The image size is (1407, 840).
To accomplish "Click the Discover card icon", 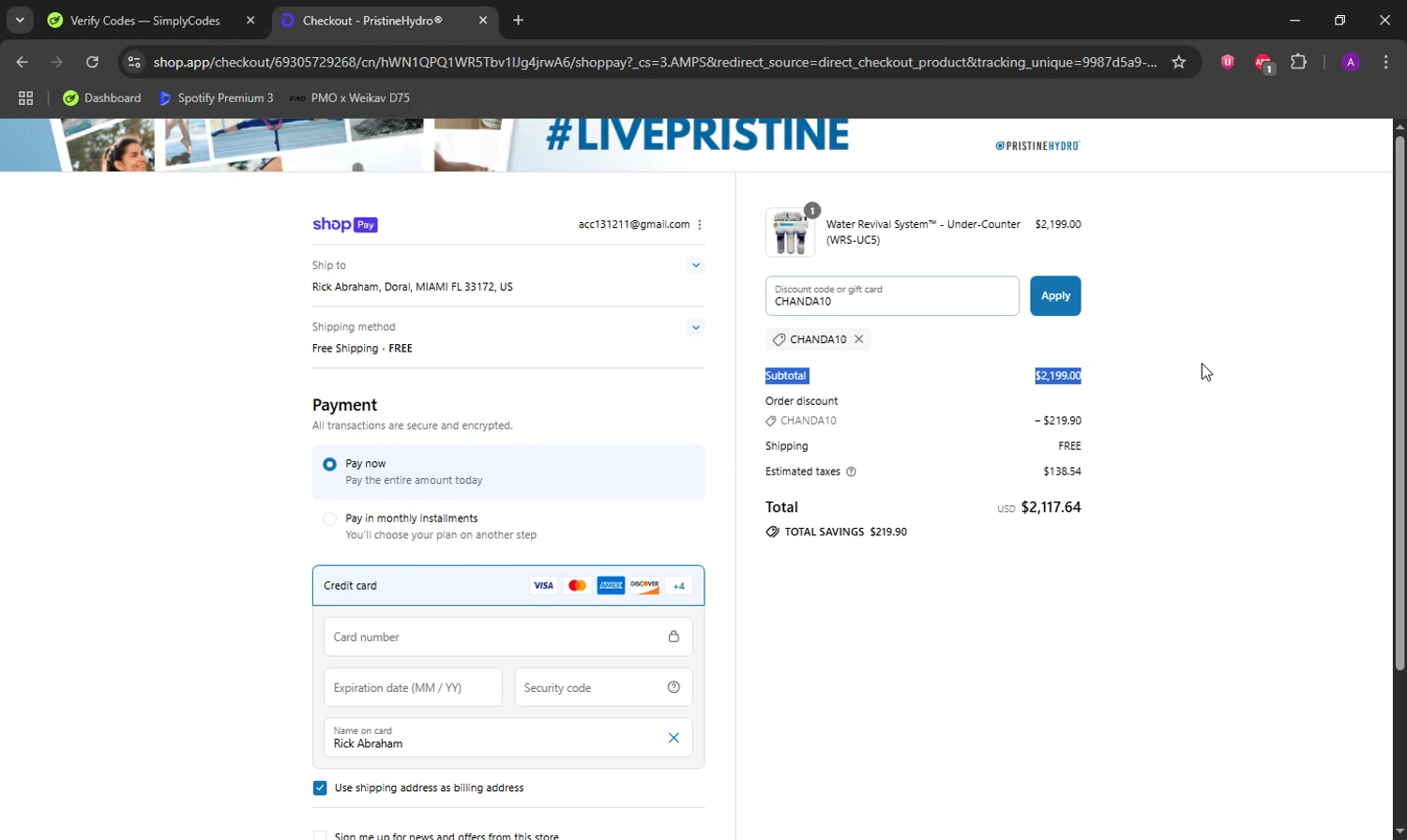I will click(x=644, y=585).
